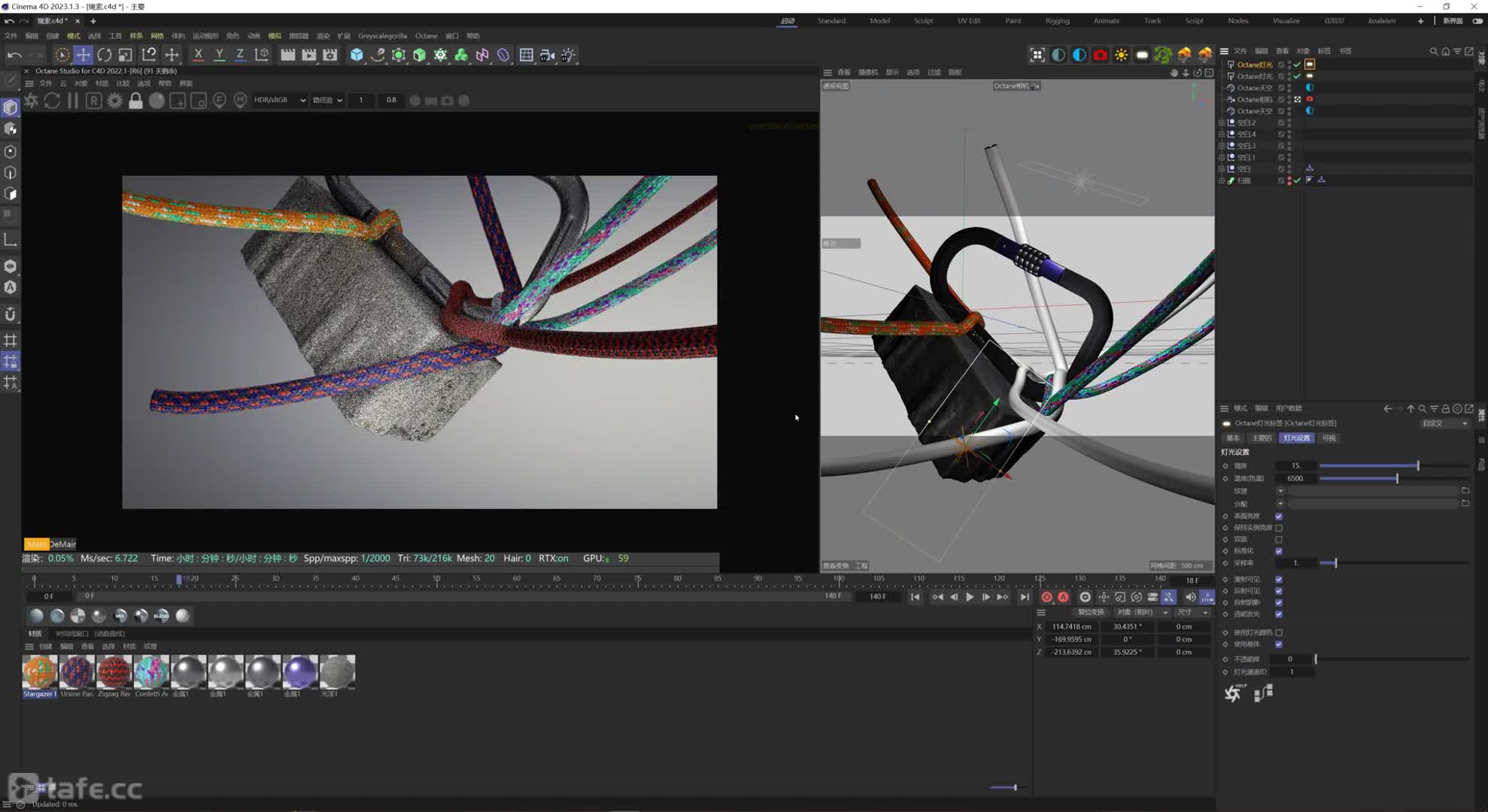Viewport: 1488px width, 812px height.
Task: Expand the 空白.1 null object
Action: click(x=1222, y=157)
